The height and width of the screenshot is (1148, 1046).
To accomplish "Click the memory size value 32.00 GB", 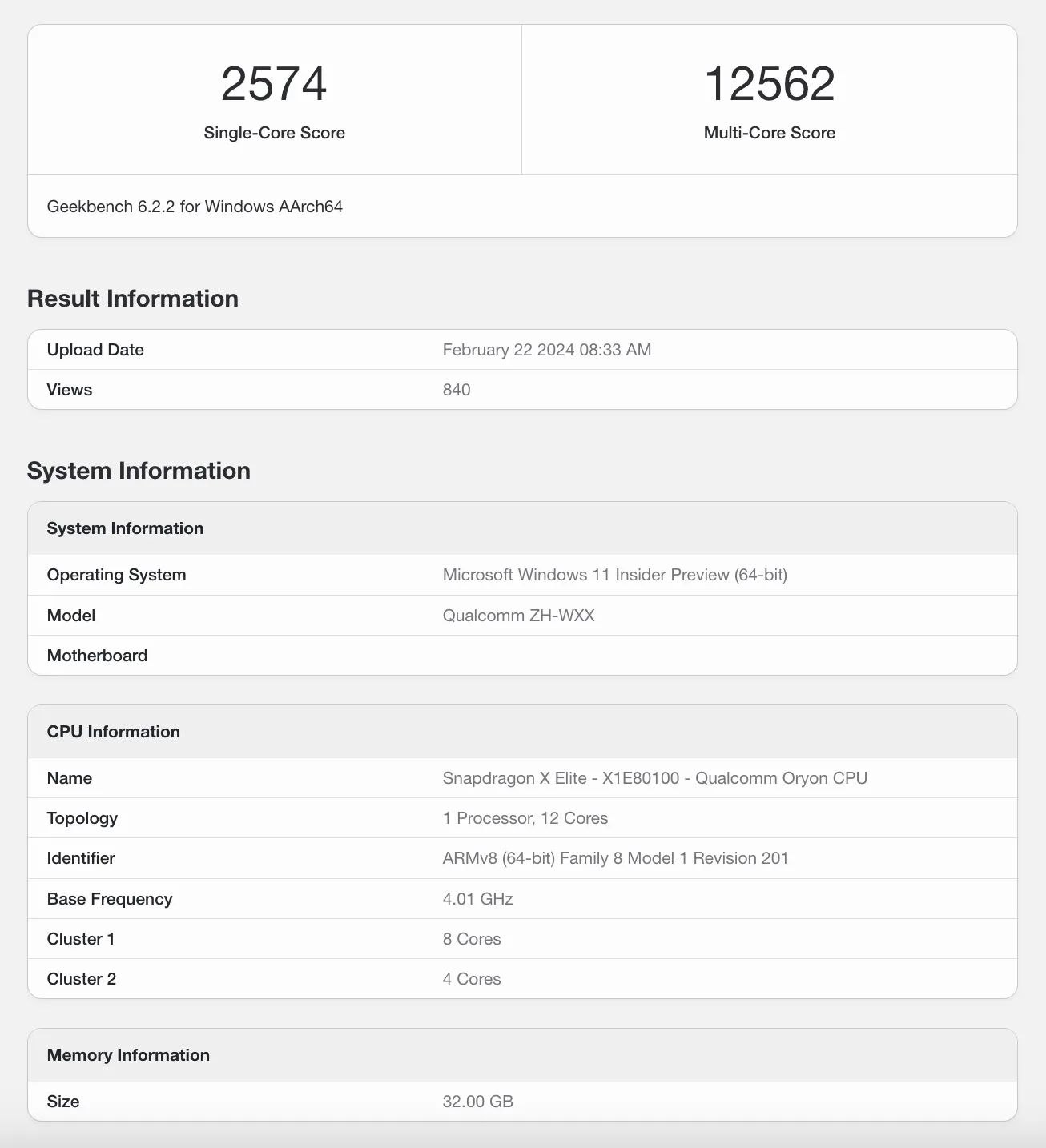I will tap(477, 1102).
